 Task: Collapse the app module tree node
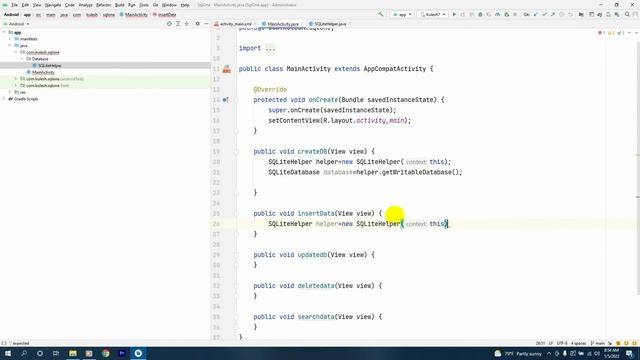point(4,32)
